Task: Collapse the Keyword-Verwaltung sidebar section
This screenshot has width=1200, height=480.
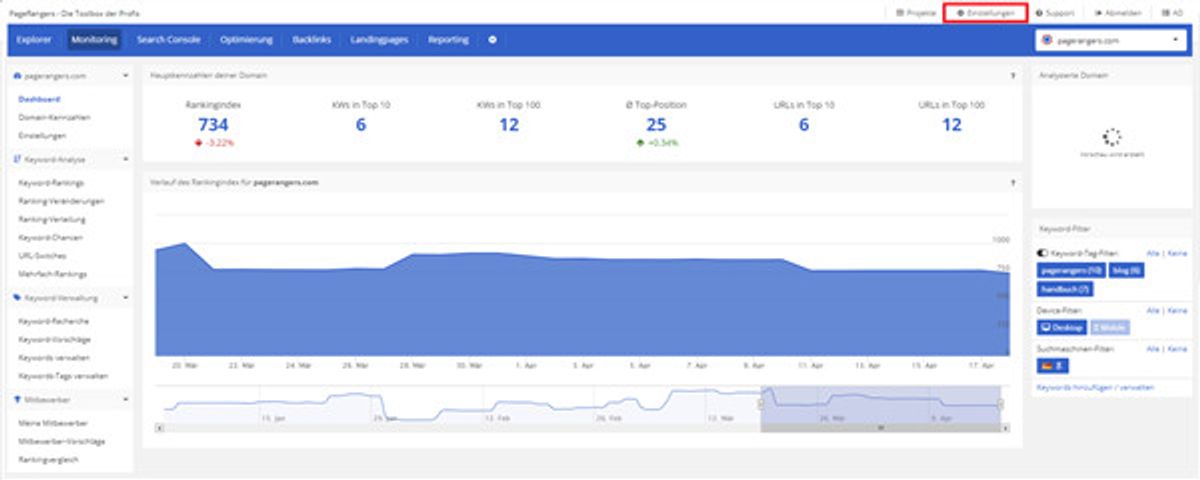Action: [x=126, y=298]
